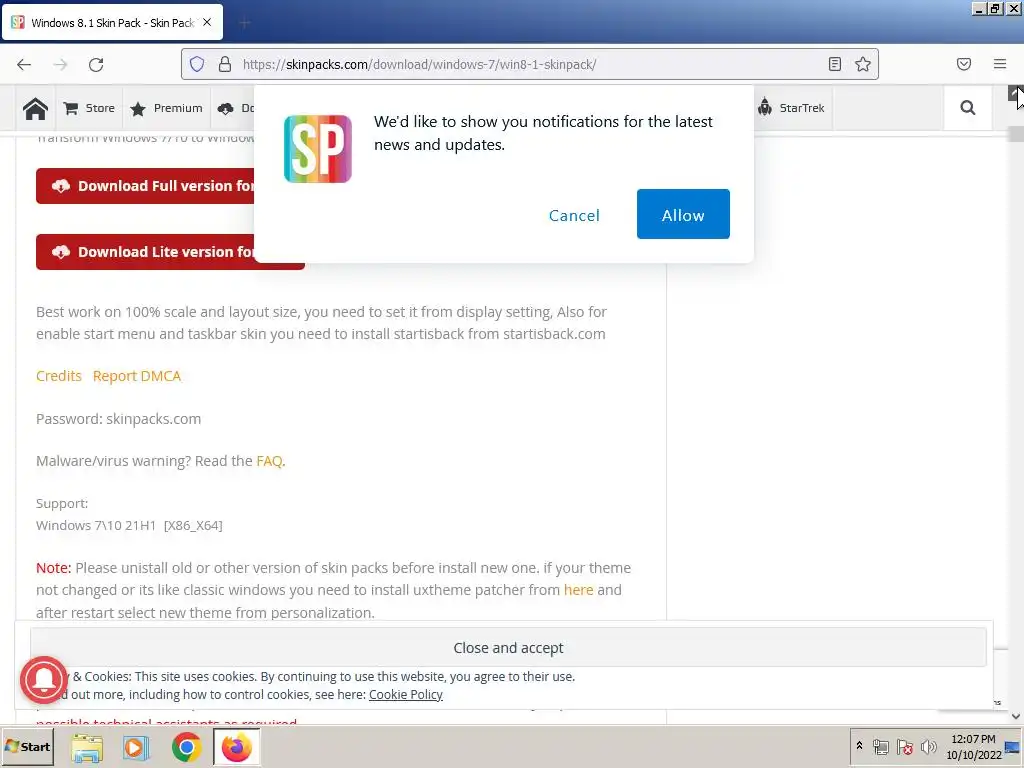Open the Credits link
1024x768 pixels.
coord(59,376)
